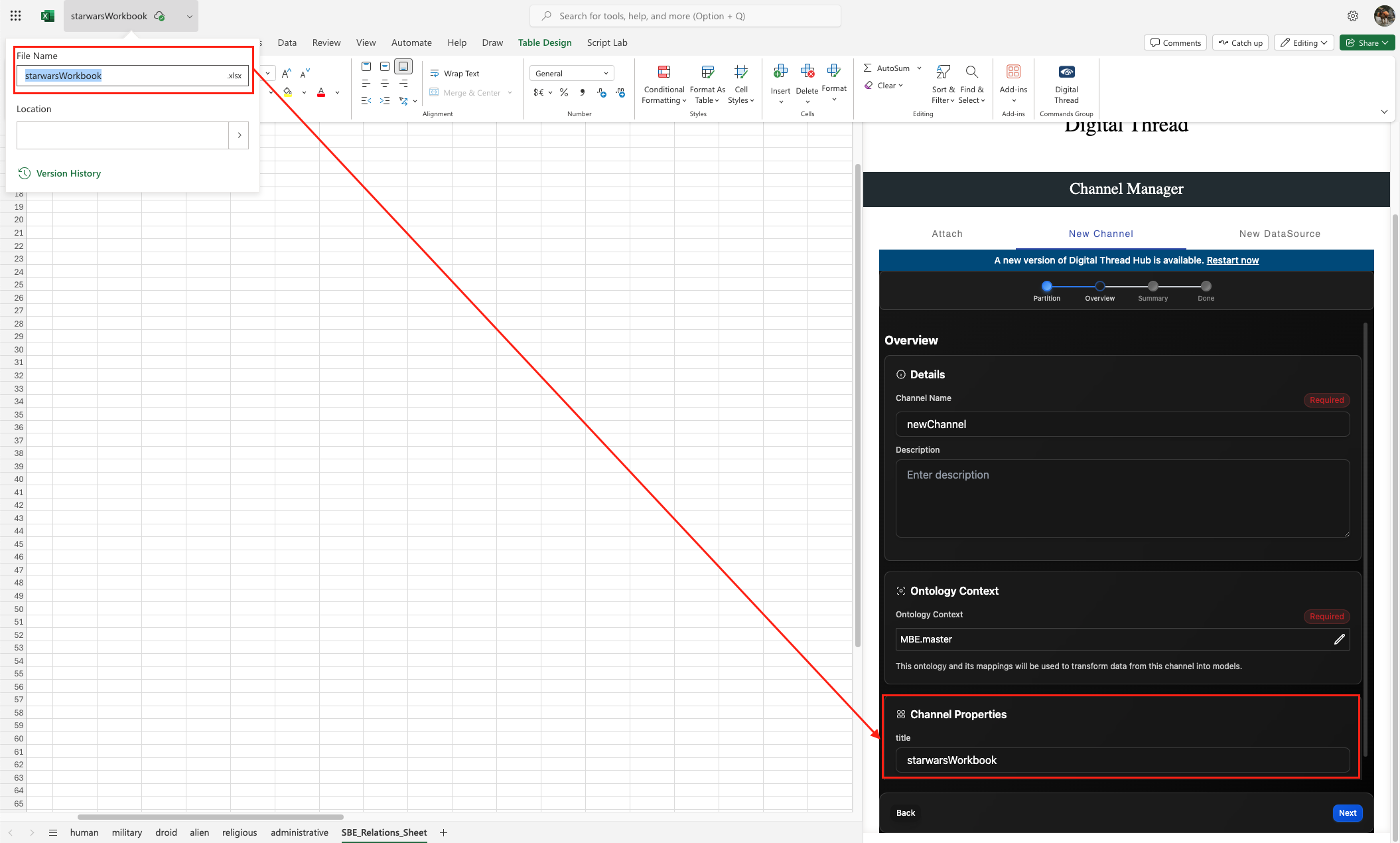
Task: Click the app launcher waffle icon
Action: click(x=16, y=16)
